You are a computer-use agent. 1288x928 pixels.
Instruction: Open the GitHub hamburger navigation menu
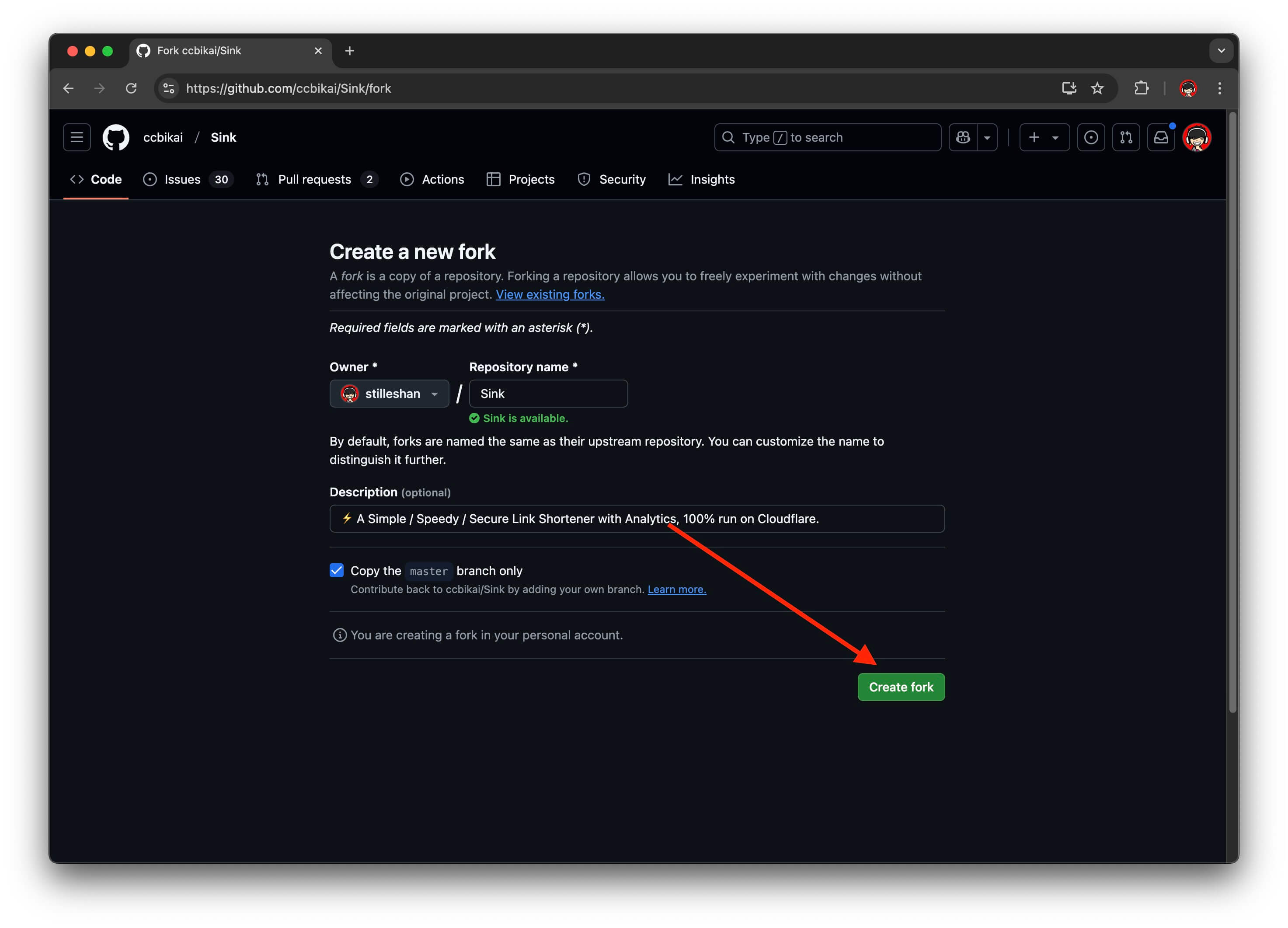click(77, 137)
